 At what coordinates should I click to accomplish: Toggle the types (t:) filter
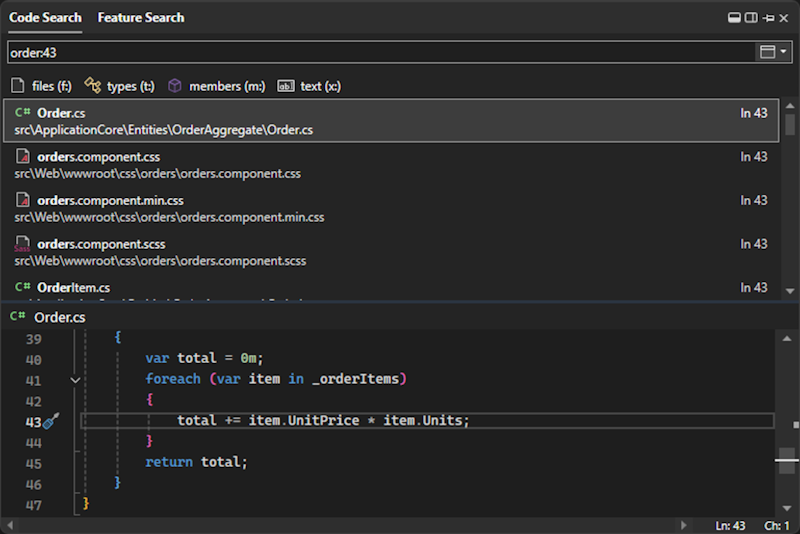click(x=119, y=86)
